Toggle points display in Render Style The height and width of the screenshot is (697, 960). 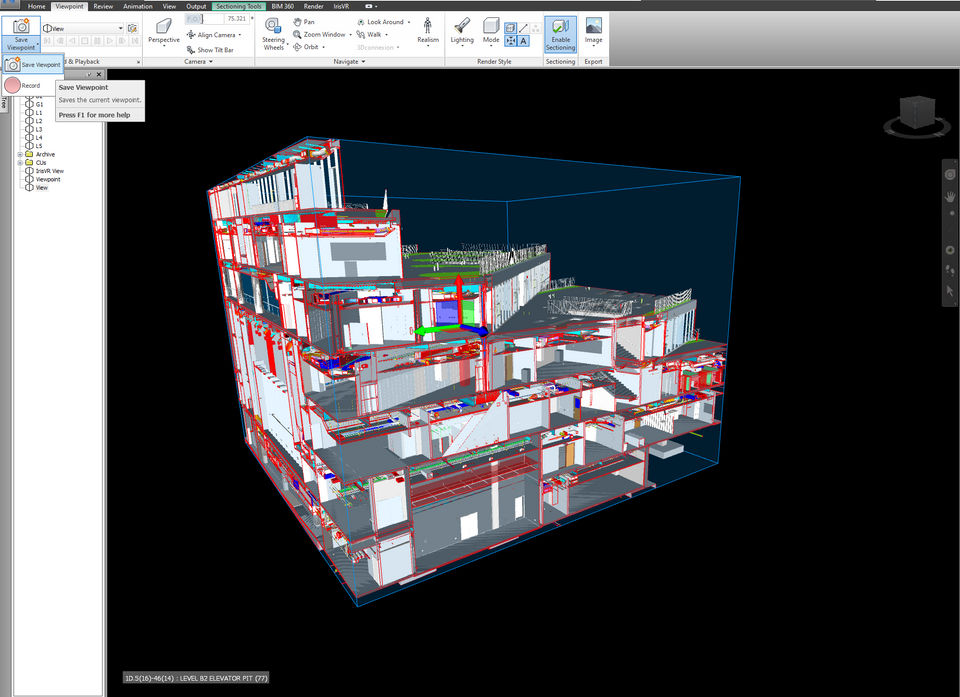click(536, 28)
